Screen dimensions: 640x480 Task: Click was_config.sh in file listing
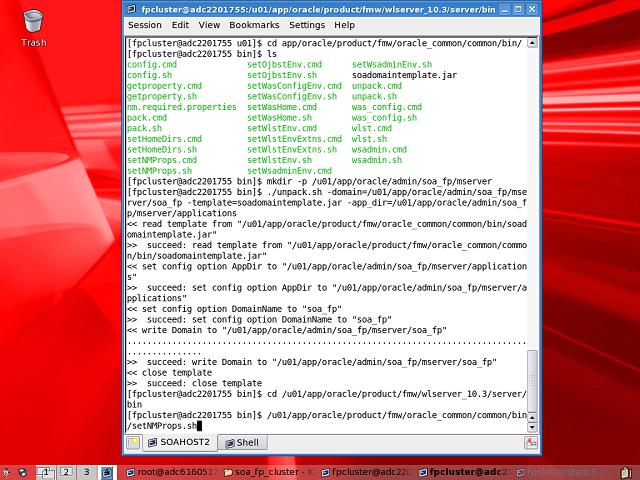click(384, 118)
